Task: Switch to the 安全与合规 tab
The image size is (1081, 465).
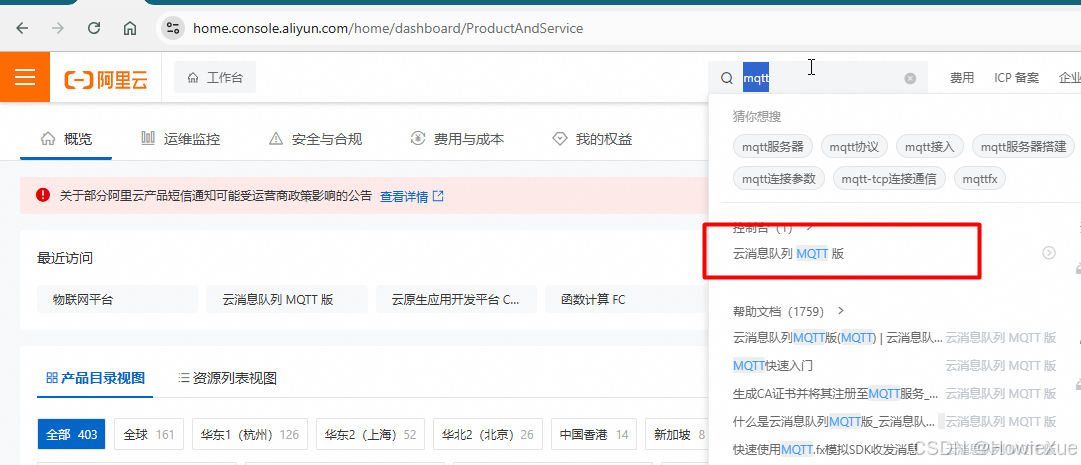Action: [x=315, y=139]
